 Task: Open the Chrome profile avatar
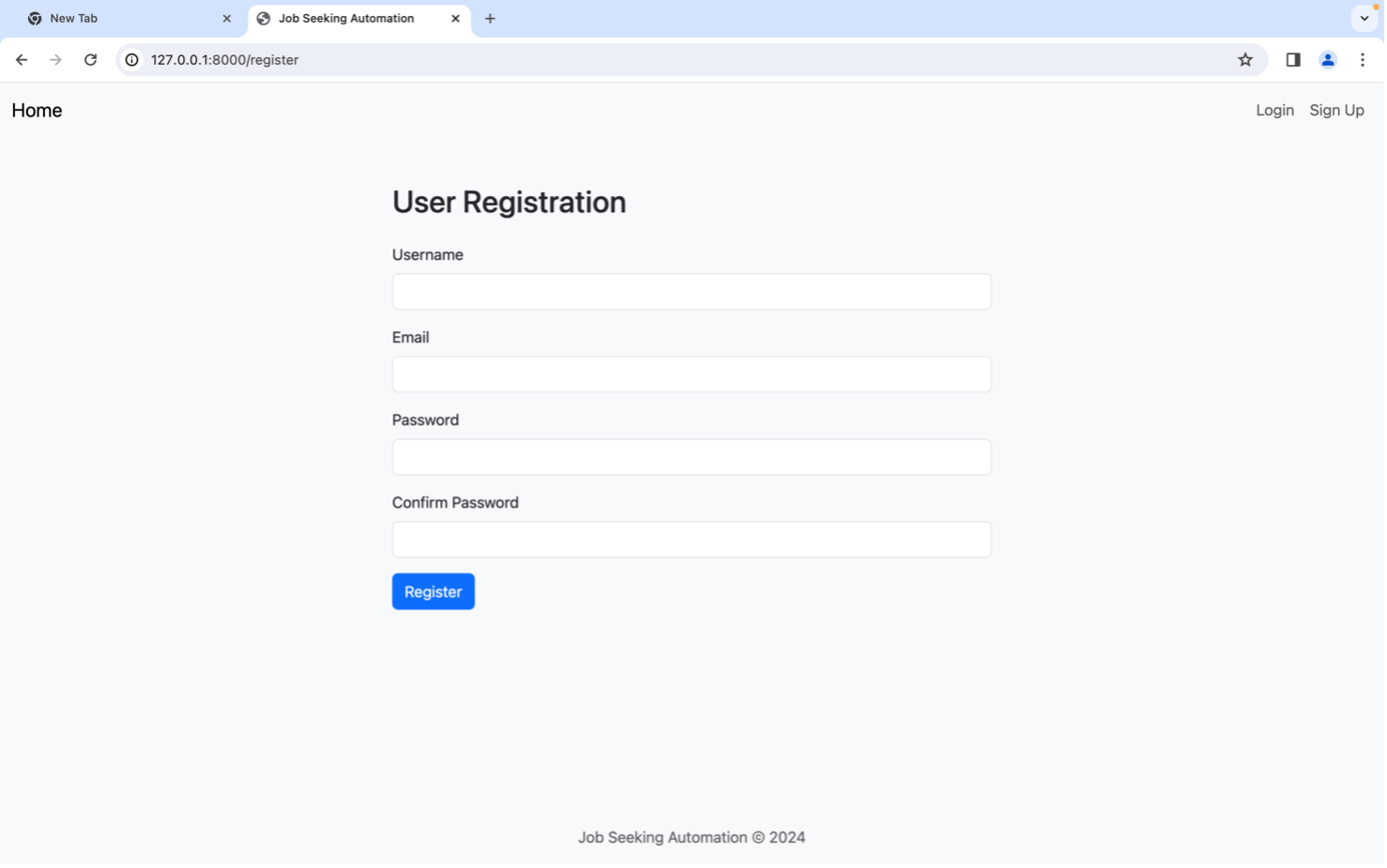[1327, 60]
